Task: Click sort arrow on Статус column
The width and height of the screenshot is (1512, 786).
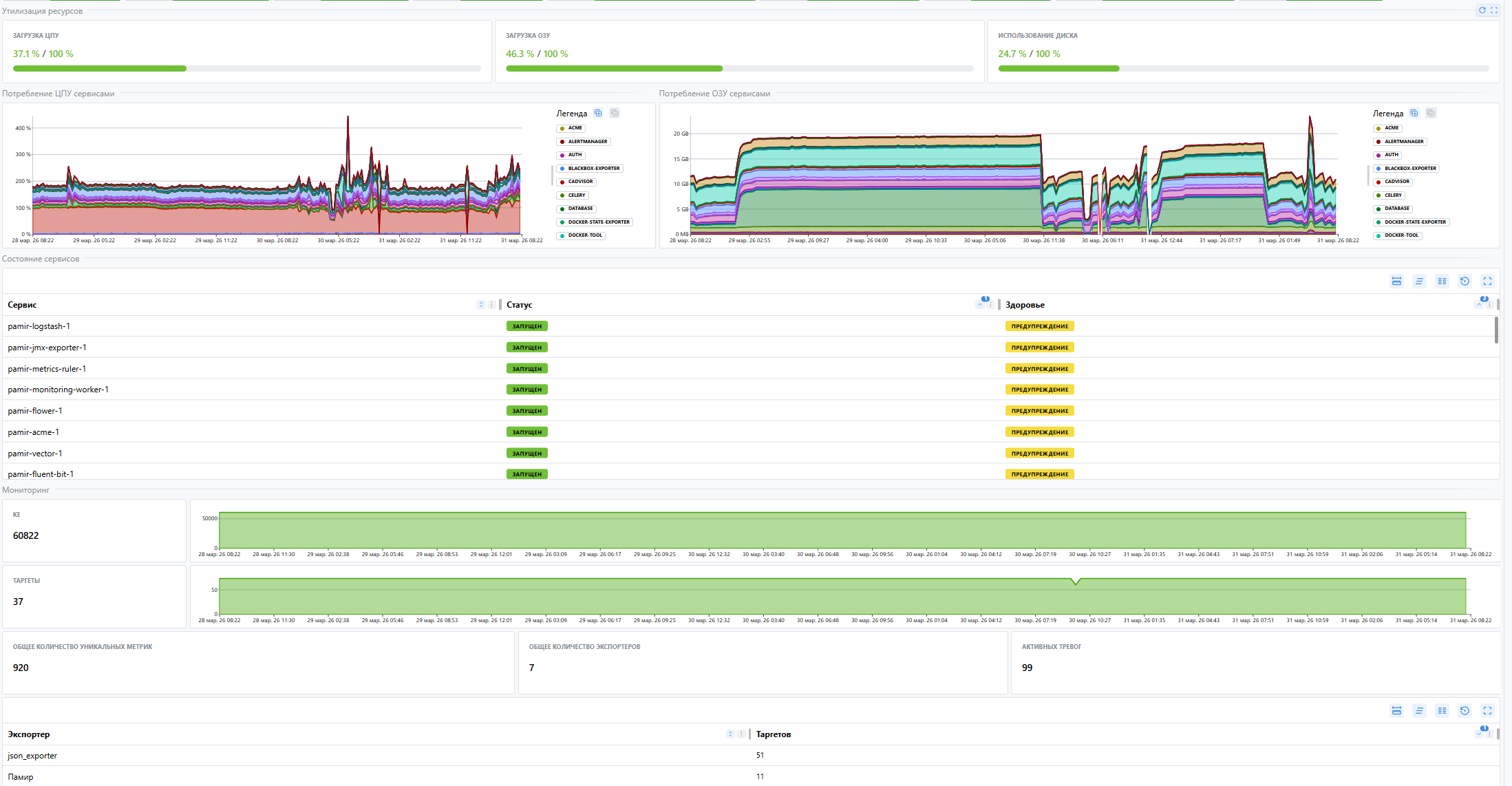Action: pyautogui.click(x=980, y=304)
